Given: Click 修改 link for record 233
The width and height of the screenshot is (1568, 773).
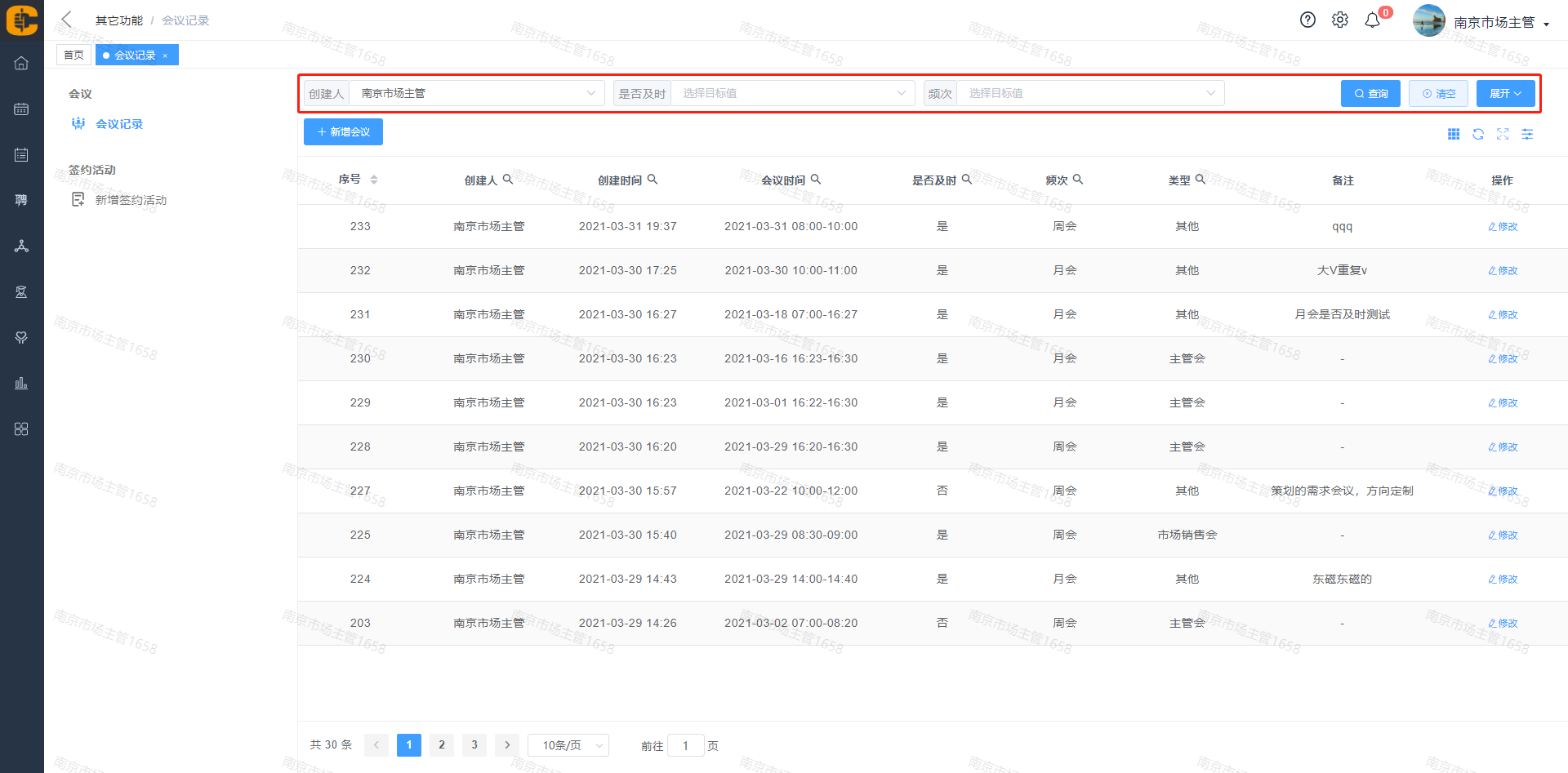Looking at the screenshot, I should [x=1502, y=227].
